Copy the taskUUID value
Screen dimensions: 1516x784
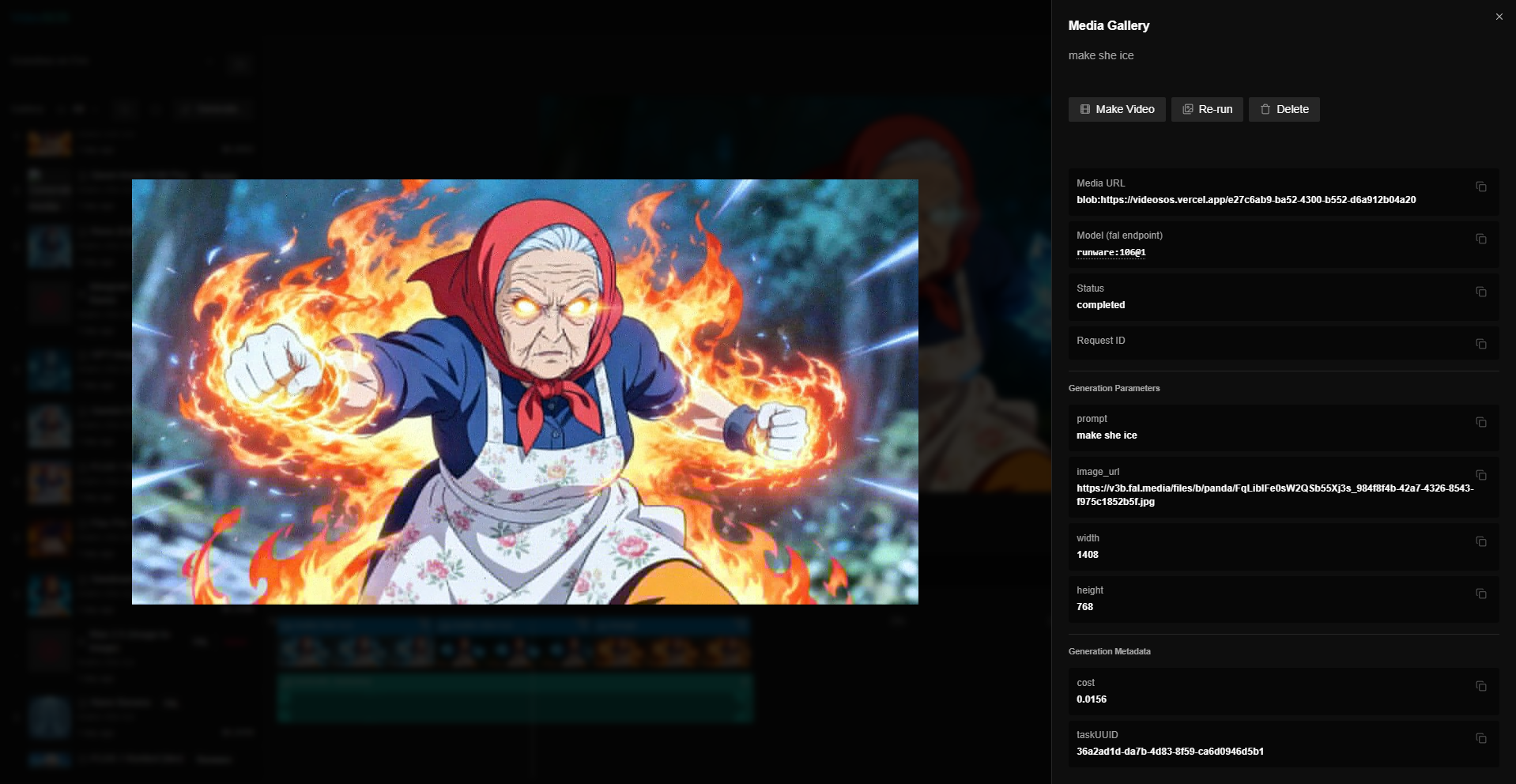pyautogui.click(x=1480, y=739)
